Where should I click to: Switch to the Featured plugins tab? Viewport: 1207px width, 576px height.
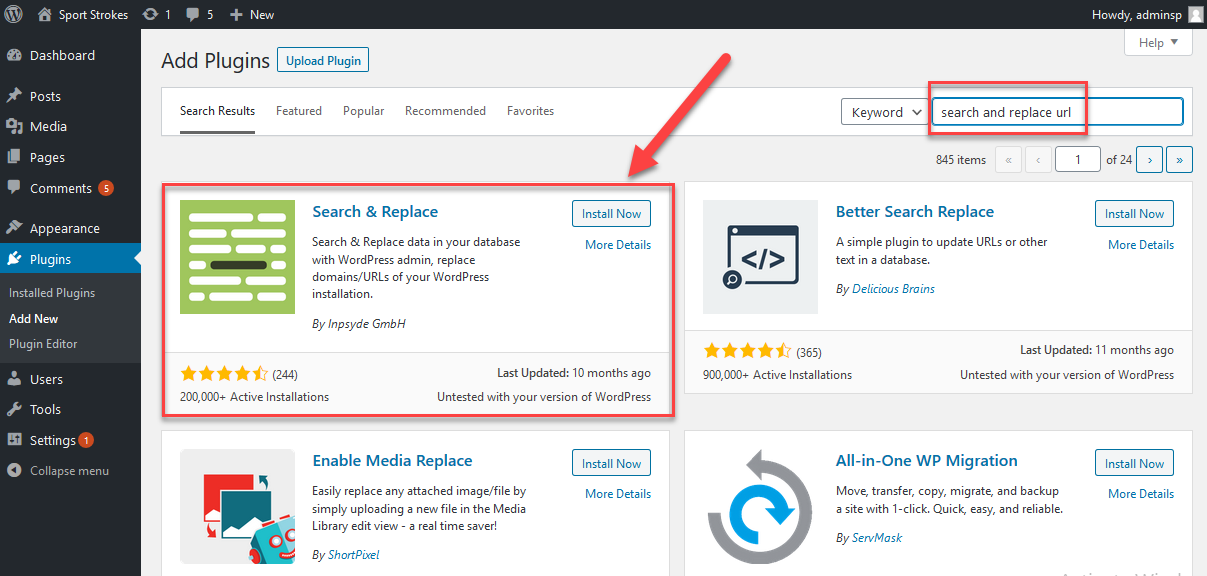click(298, 111)
